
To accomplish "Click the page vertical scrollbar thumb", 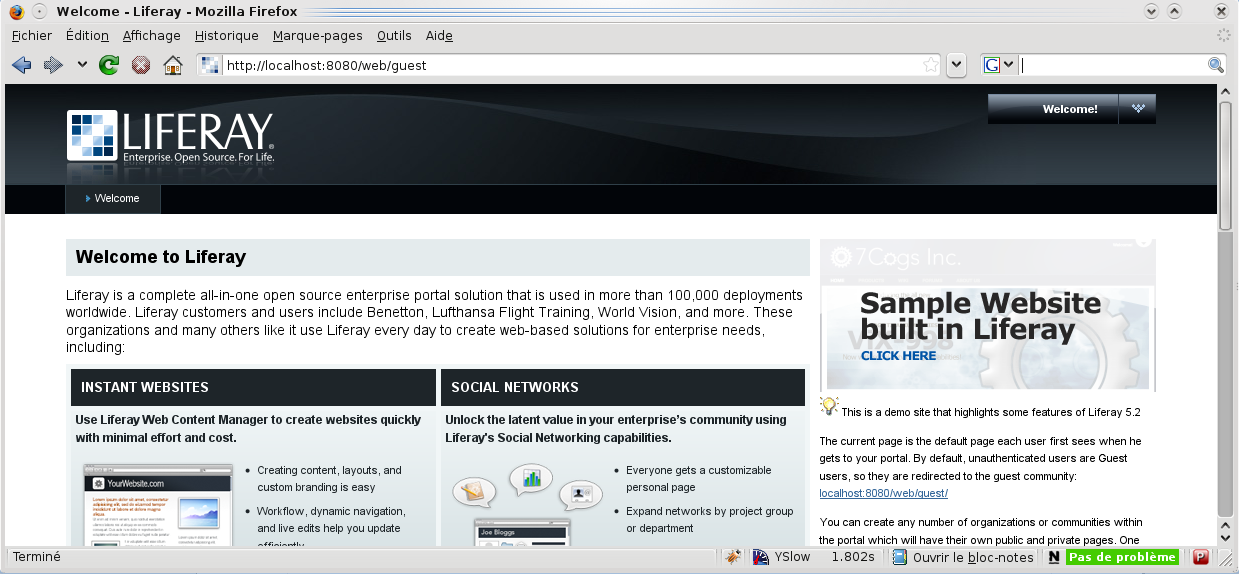I will (x=1225, y=165).
